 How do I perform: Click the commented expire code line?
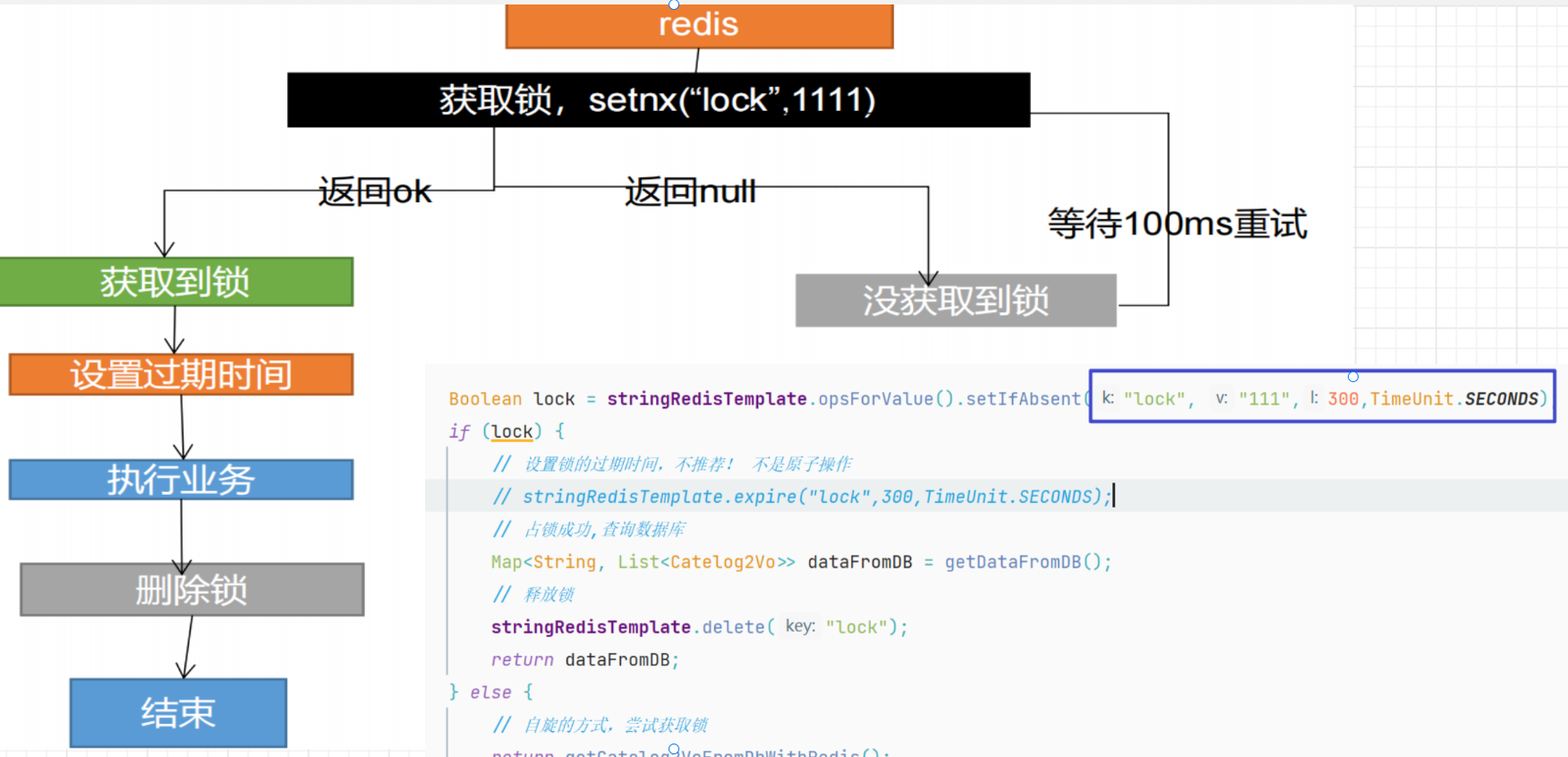(802, 497)
